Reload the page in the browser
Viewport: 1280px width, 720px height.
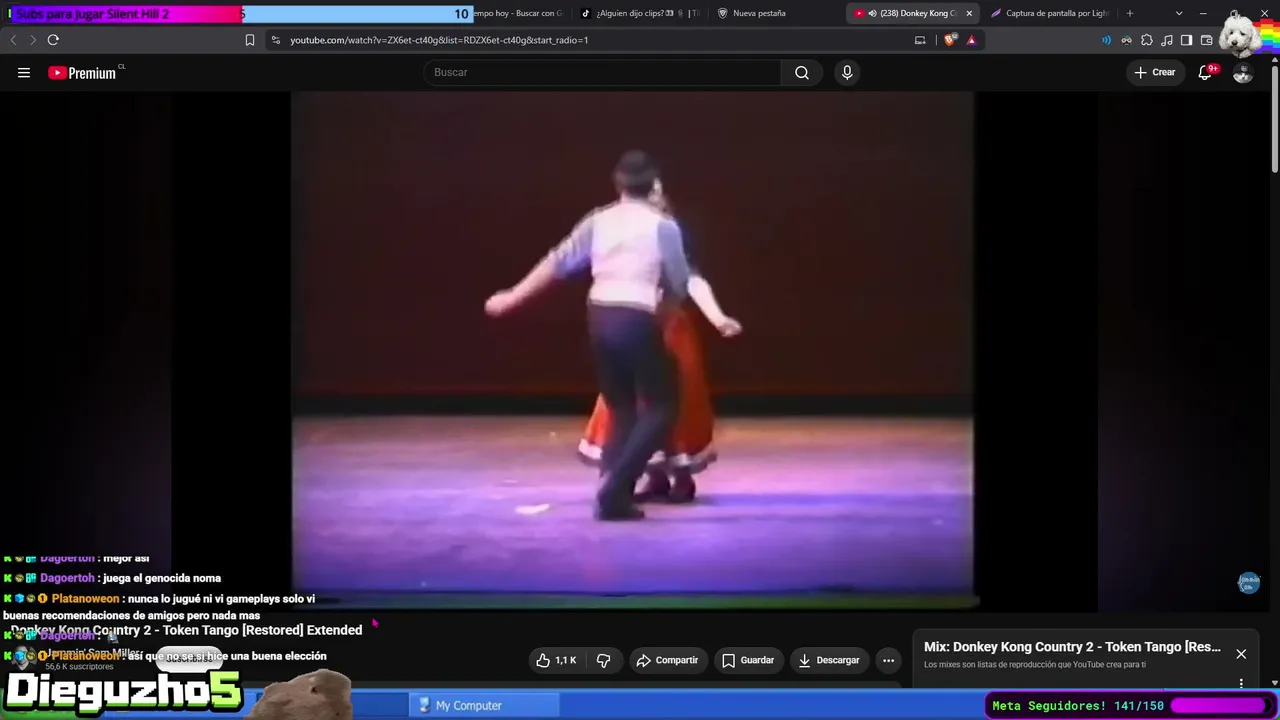pyautogui.click(x=53, y=40)
